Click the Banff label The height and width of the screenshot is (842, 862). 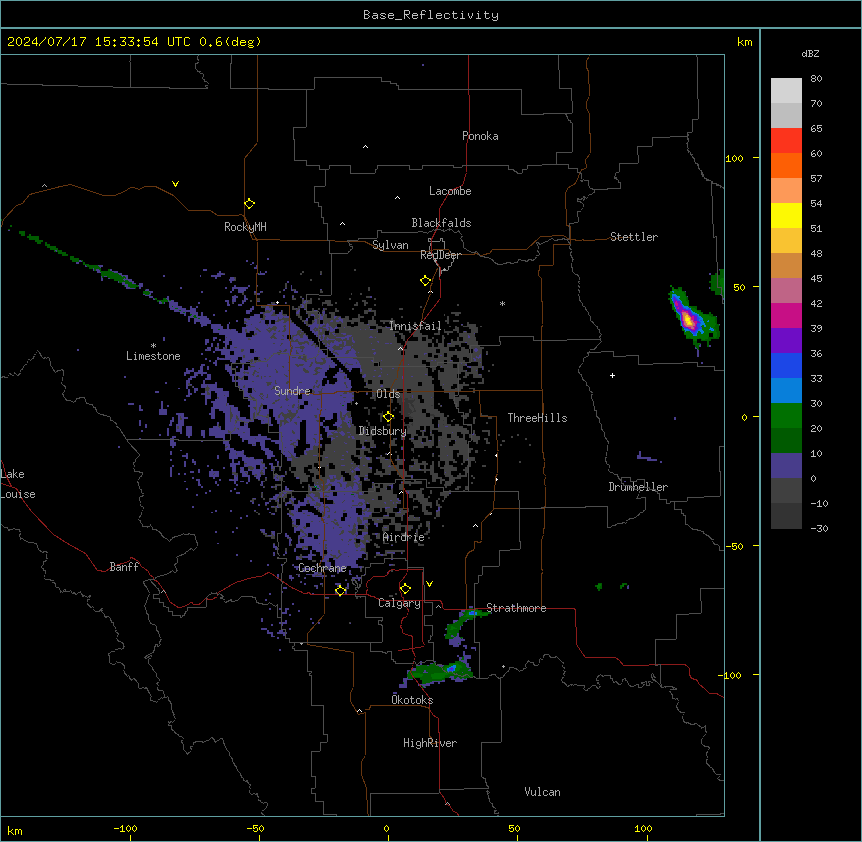click(124, 567)
